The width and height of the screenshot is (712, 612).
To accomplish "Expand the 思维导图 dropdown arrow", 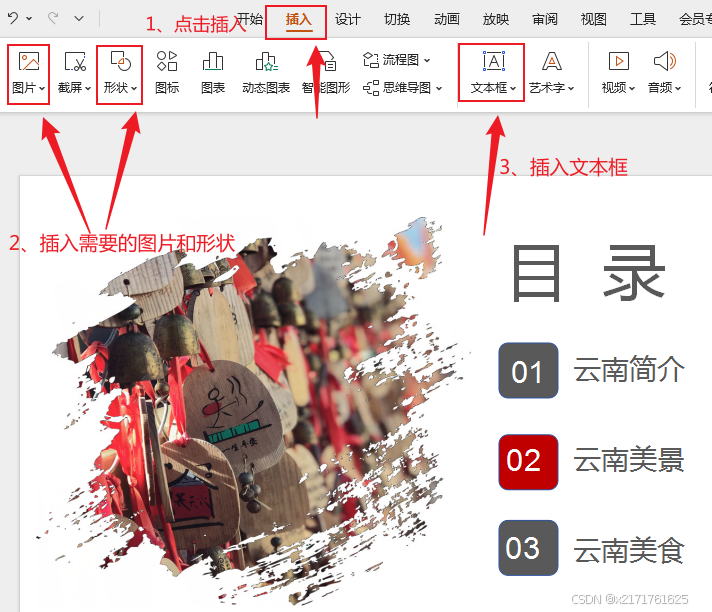I will [439, 88].
